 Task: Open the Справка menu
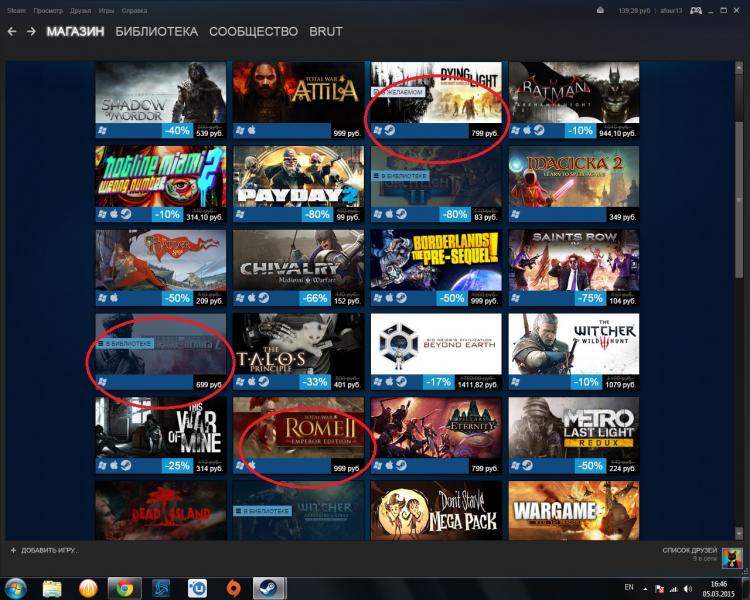134,11
